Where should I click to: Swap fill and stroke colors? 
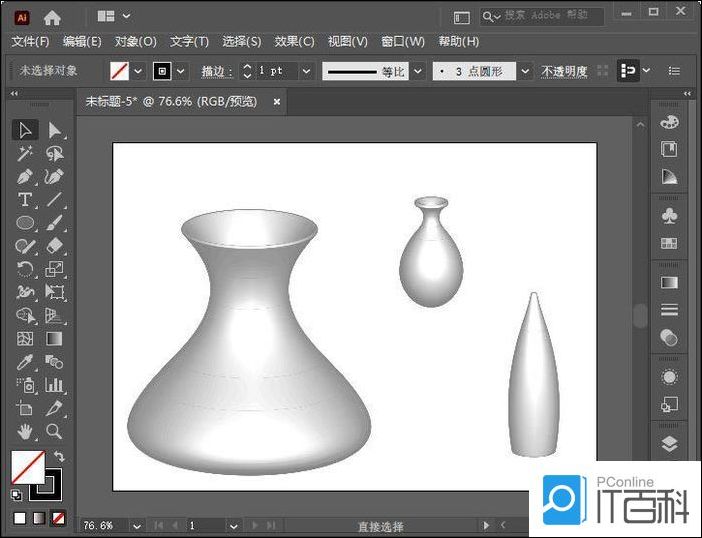point(59,456)
